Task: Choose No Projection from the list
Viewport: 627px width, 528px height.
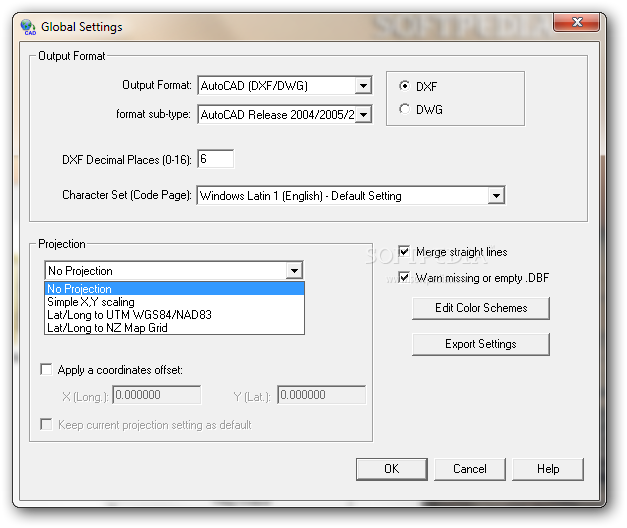Action: tap(174, 288)
